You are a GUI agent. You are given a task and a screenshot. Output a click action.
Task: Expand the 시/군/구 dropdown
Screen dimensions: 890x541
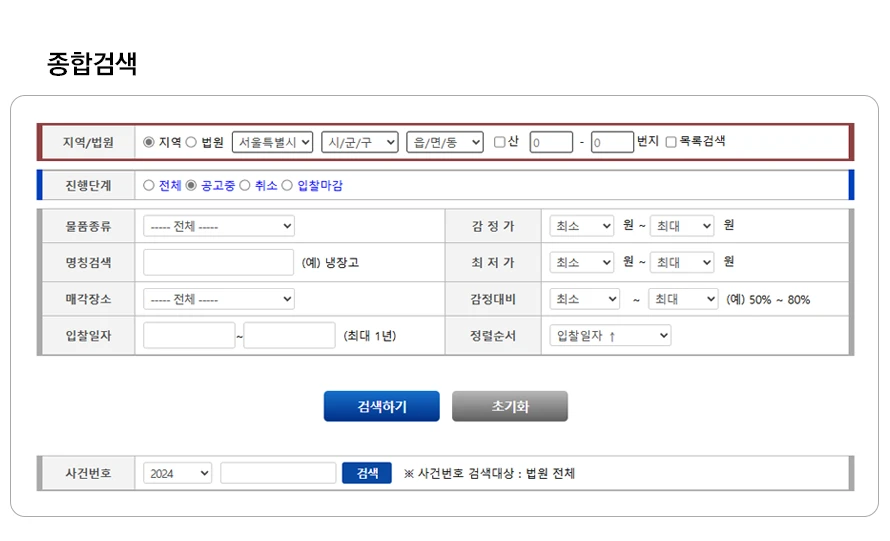359,142
